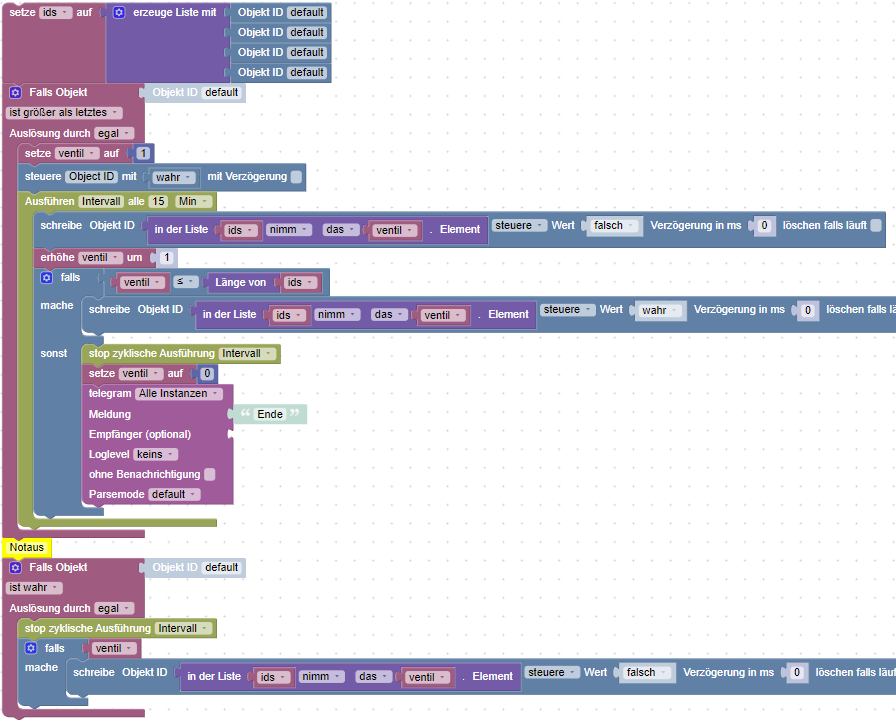The width and height of the screenshot is (896, 724).
Task: Toggle 'löschen falls läuft' checkbox in the 'falsch' write block inside the Intervall loop
Action: coord(875,226)
